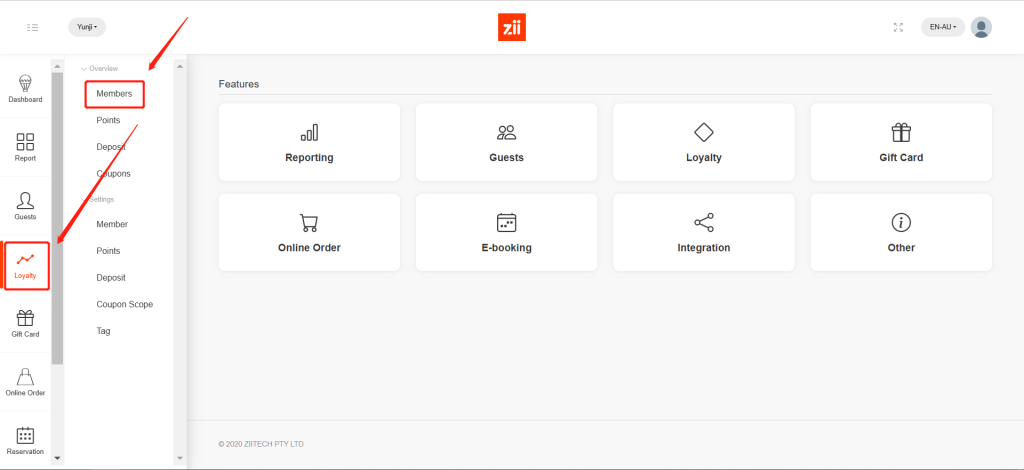Open the Yunji venue dropdown
The height and width of the screenshot is (470, 1024).
tap(87, 27)
